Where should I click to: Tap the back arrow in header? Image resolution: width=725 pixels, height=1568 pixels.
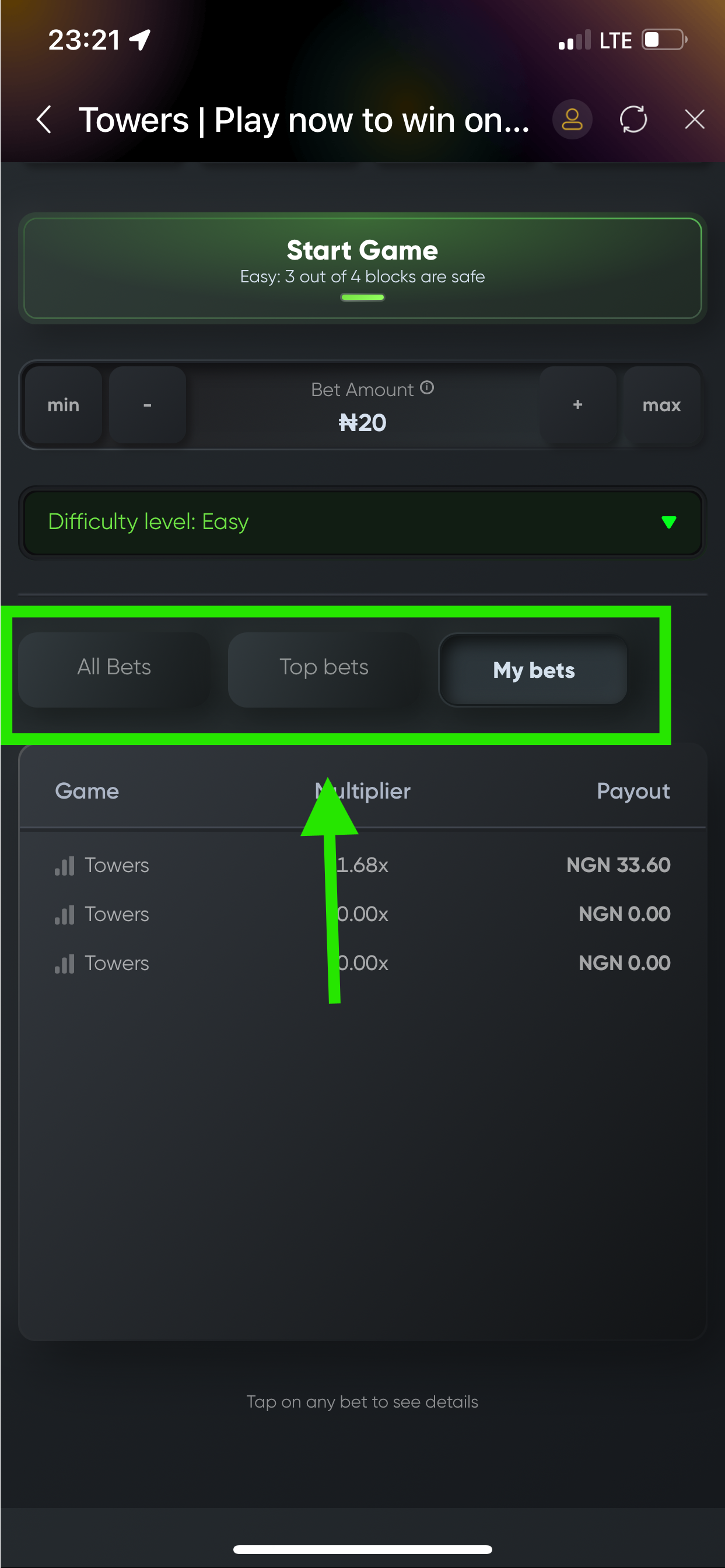(44, 120)
